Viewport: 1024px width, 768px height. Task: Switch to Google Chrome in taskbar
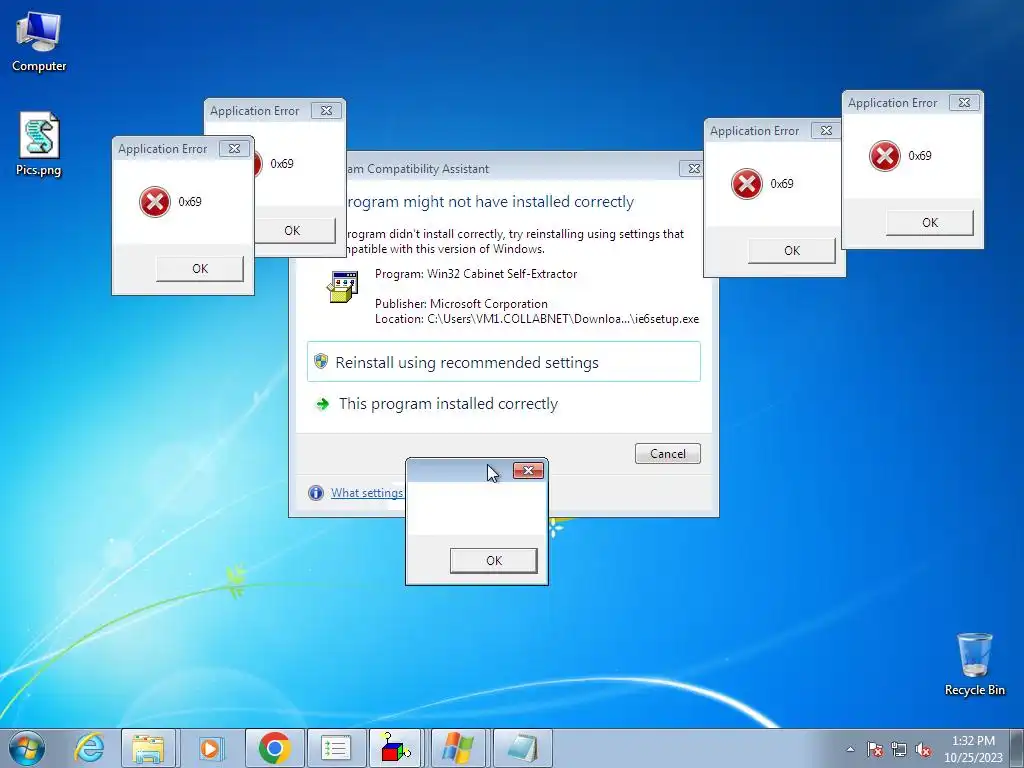point(274,748)
